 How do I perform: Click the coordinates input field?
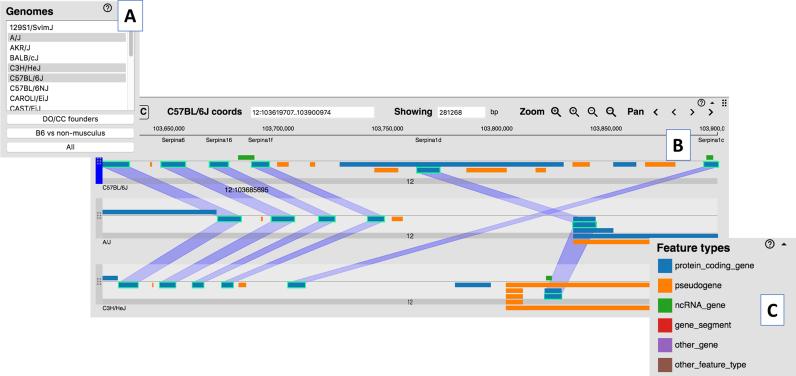pyautogui.click(x=312, y=112)
